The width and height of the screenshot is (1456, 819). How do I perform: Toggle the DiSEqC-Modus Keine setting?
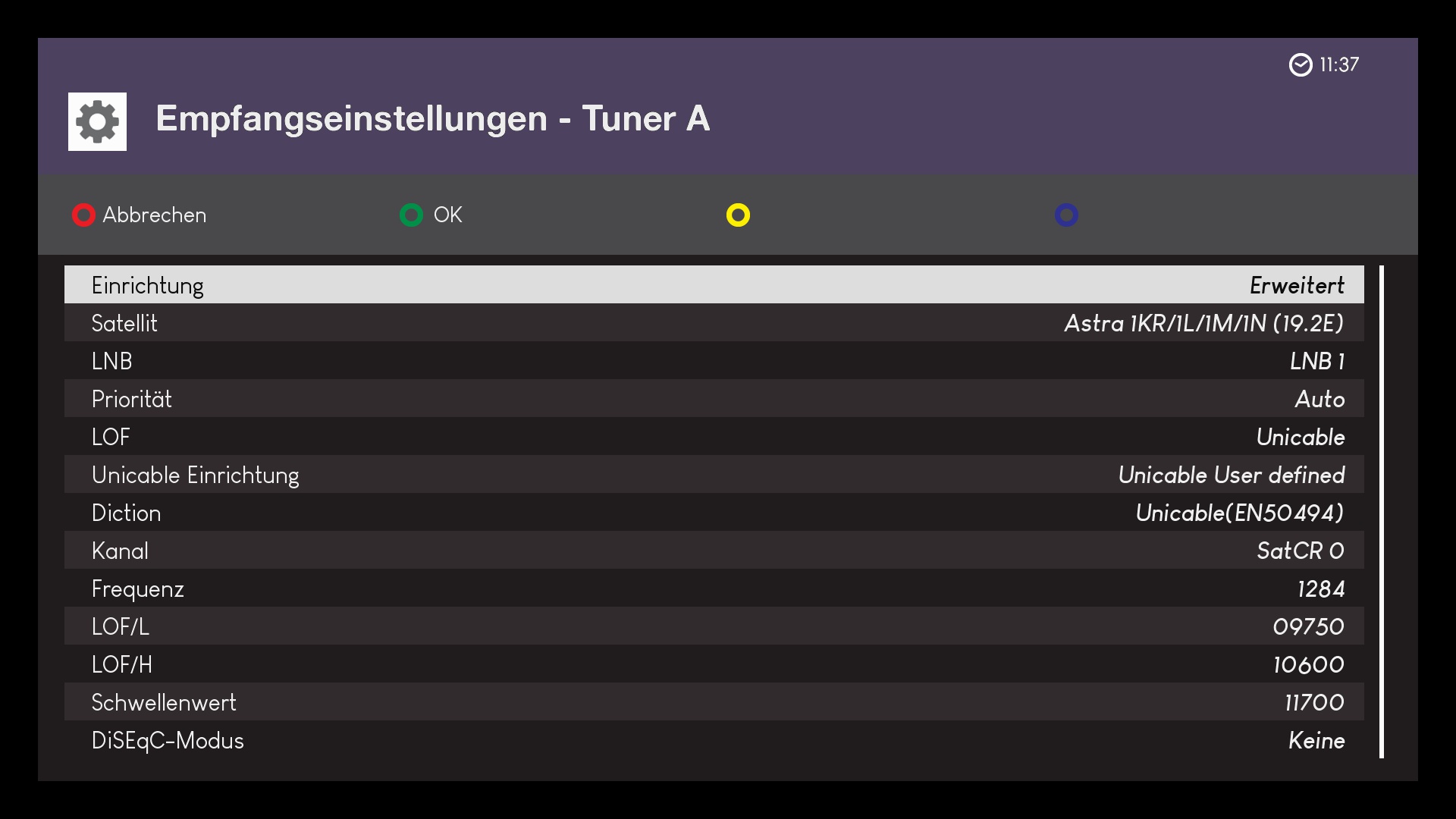[x=1316, y=741]
